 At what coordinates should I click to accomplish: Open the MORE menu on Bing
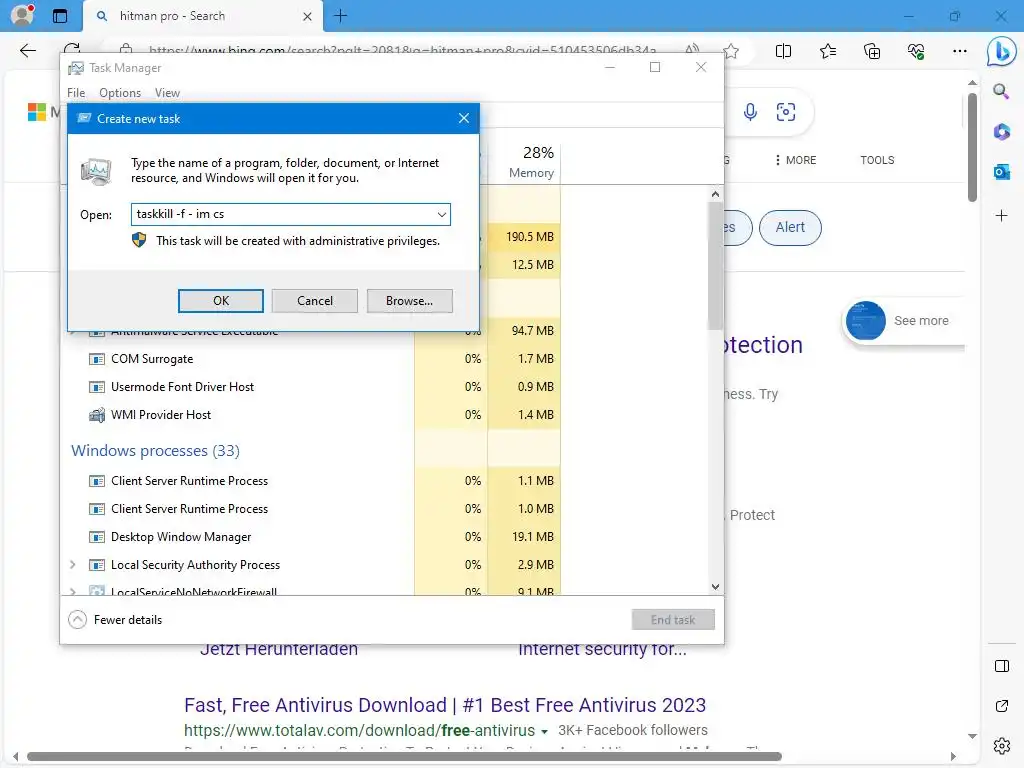point(795,160)
